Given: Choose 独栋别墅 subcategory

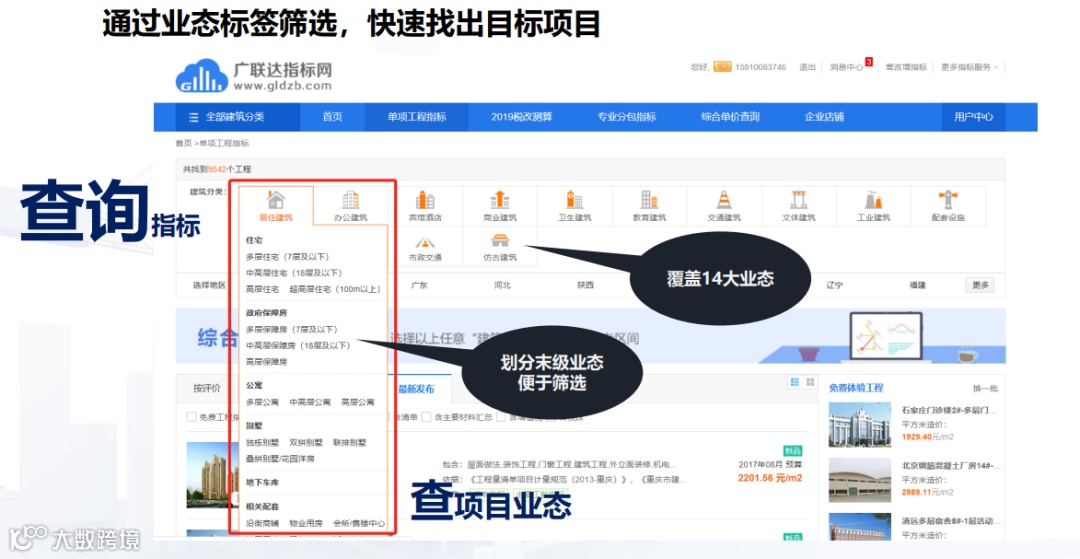Looking at the screenshot, I should pyautogui.click(x=262, y=443).
